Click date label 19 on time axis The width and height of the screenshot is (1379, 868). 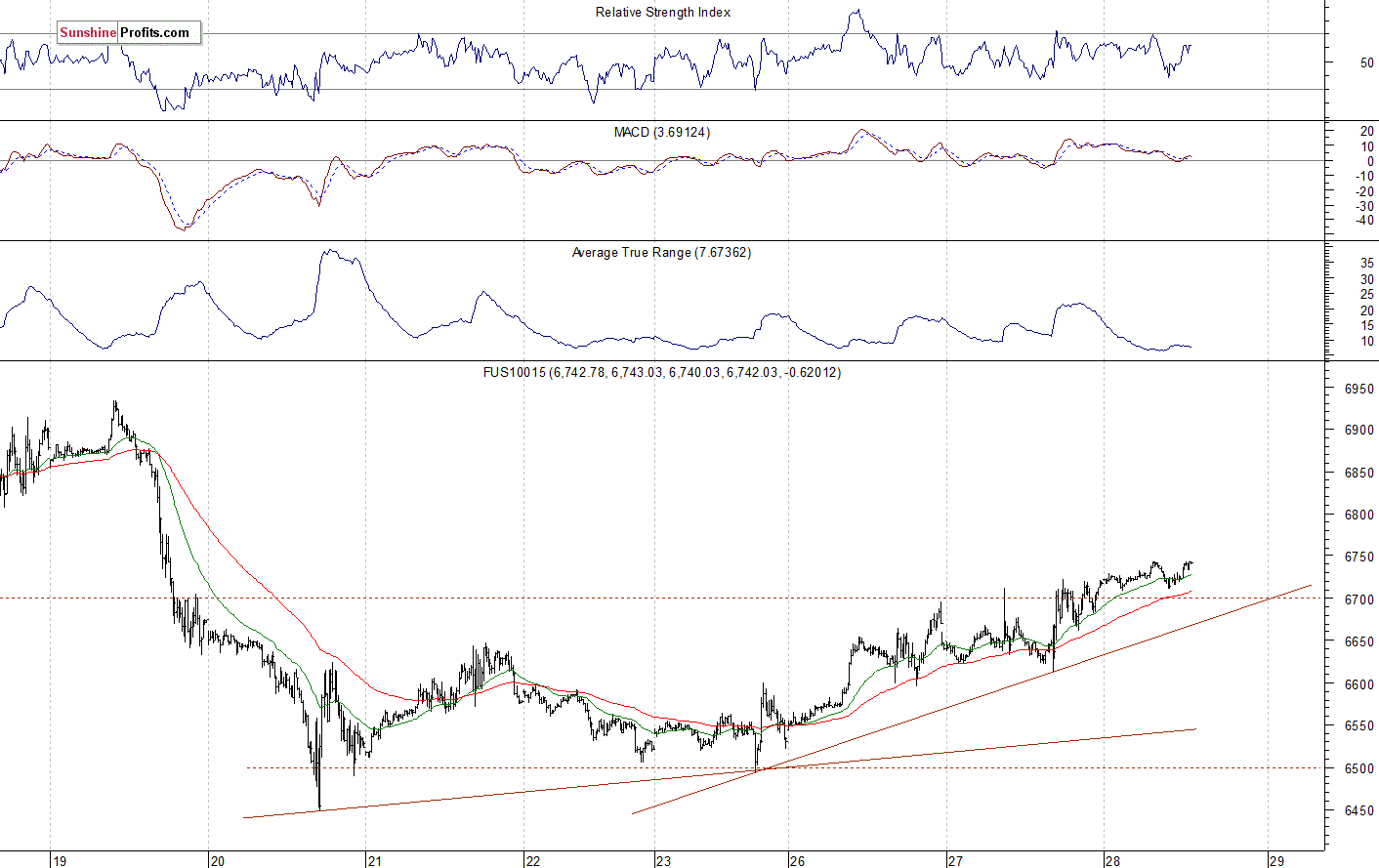[60, 861]
